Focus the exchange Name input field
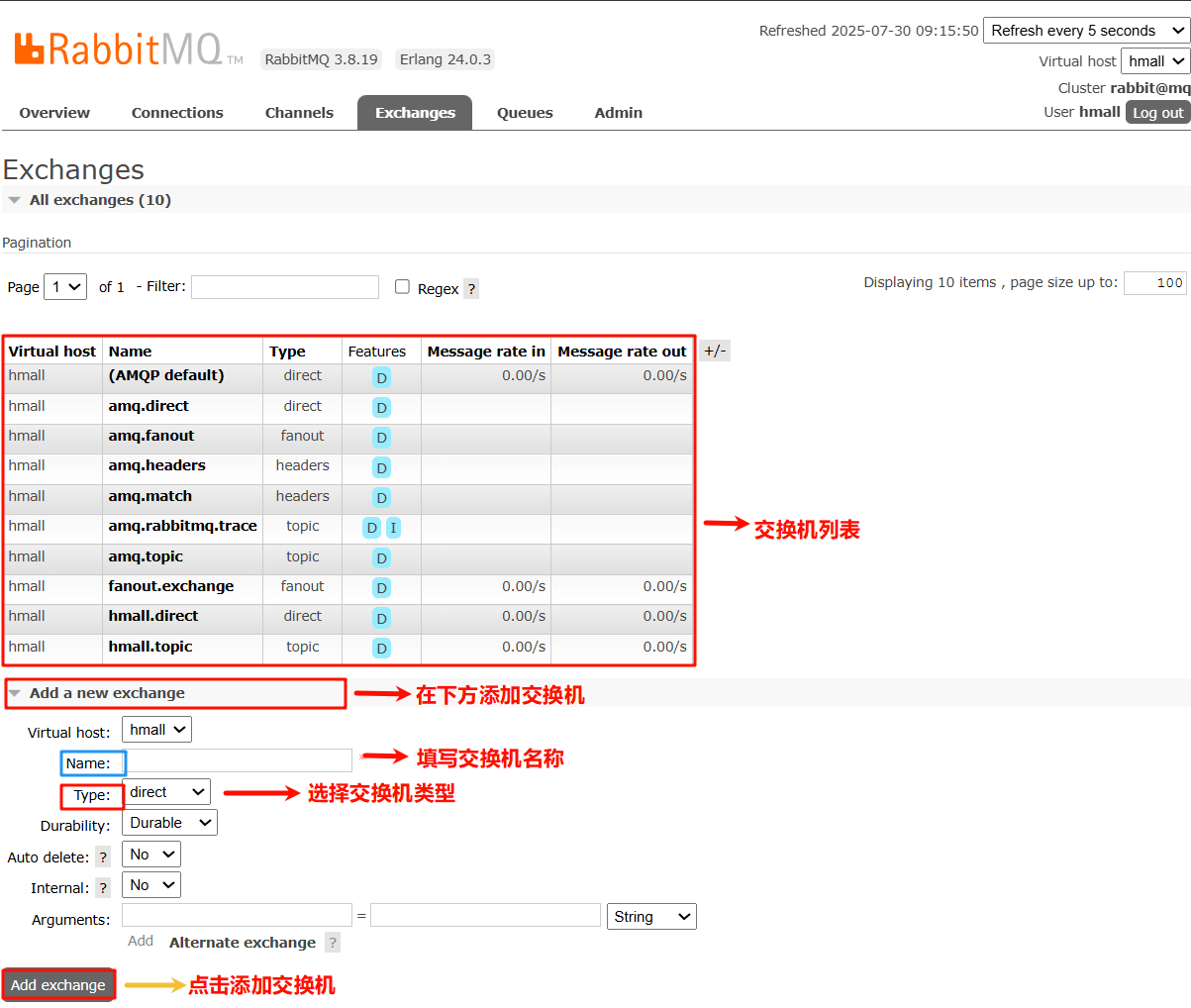Viewport: 1191px width, 1008px height. click(x=238, y=760)
